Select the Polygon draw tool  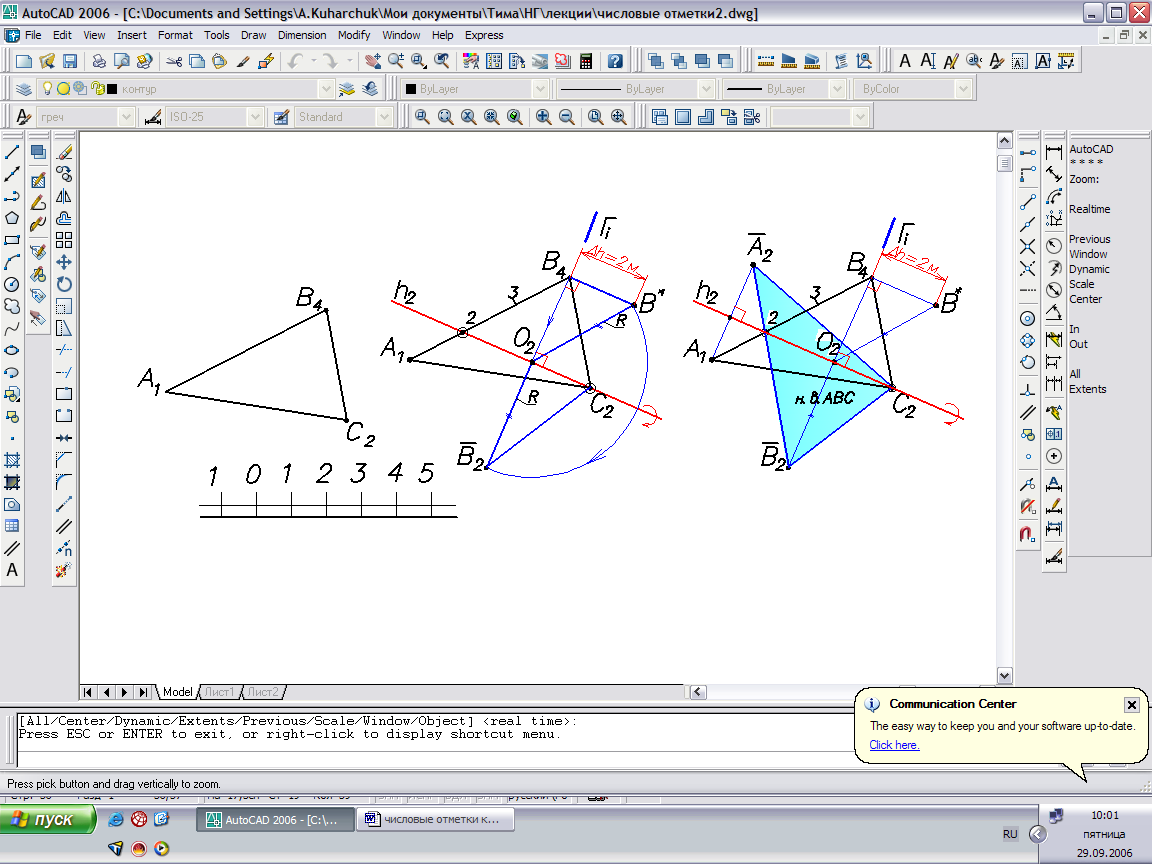tap(12, 218)
